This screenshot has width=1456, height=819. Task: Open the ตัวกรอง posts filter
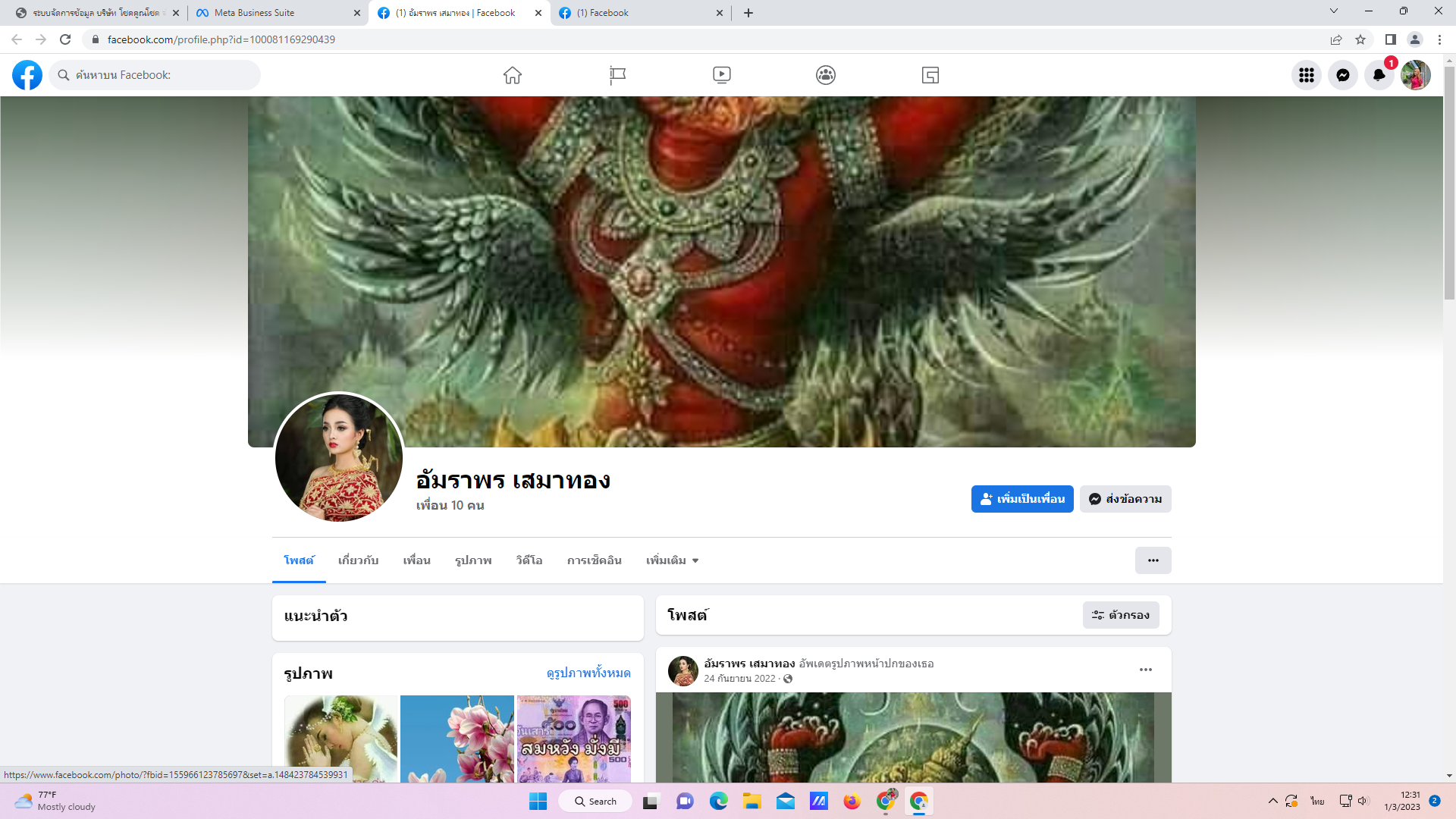pos(1121,615)
